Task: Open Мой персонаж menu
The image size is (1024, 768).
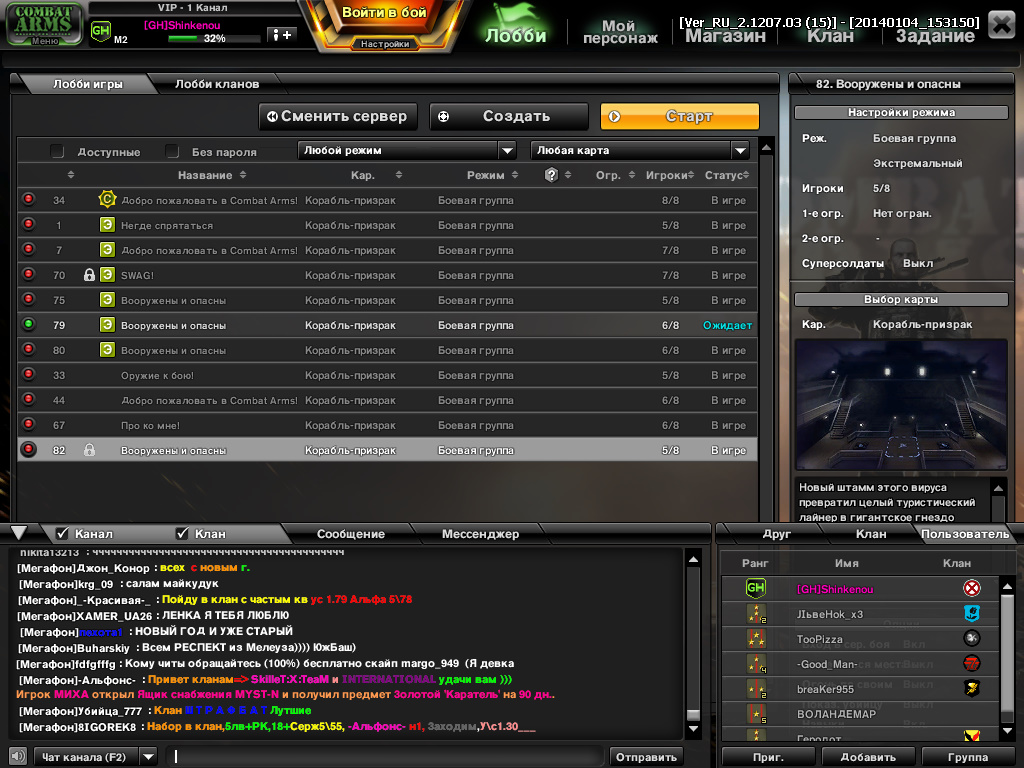Action: (620, 31)
